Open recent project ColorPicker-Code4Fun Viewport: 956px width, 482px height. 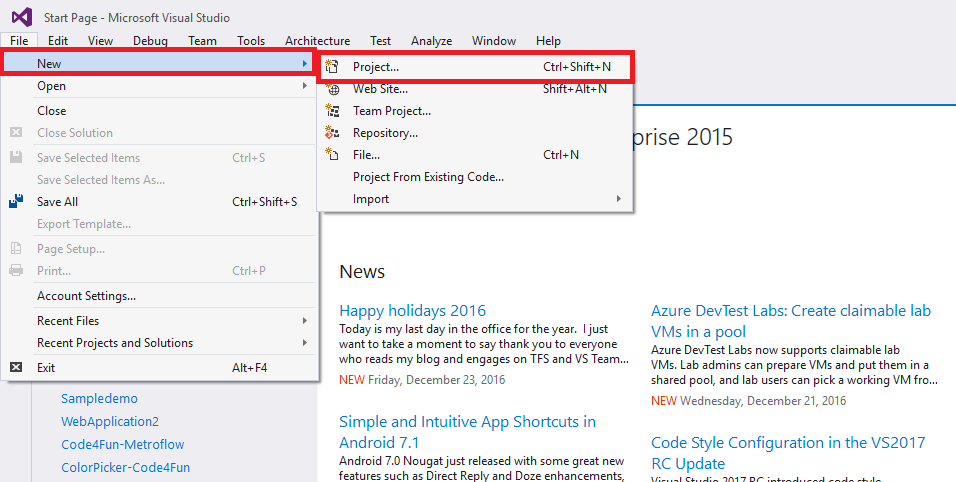click(126, 467)
